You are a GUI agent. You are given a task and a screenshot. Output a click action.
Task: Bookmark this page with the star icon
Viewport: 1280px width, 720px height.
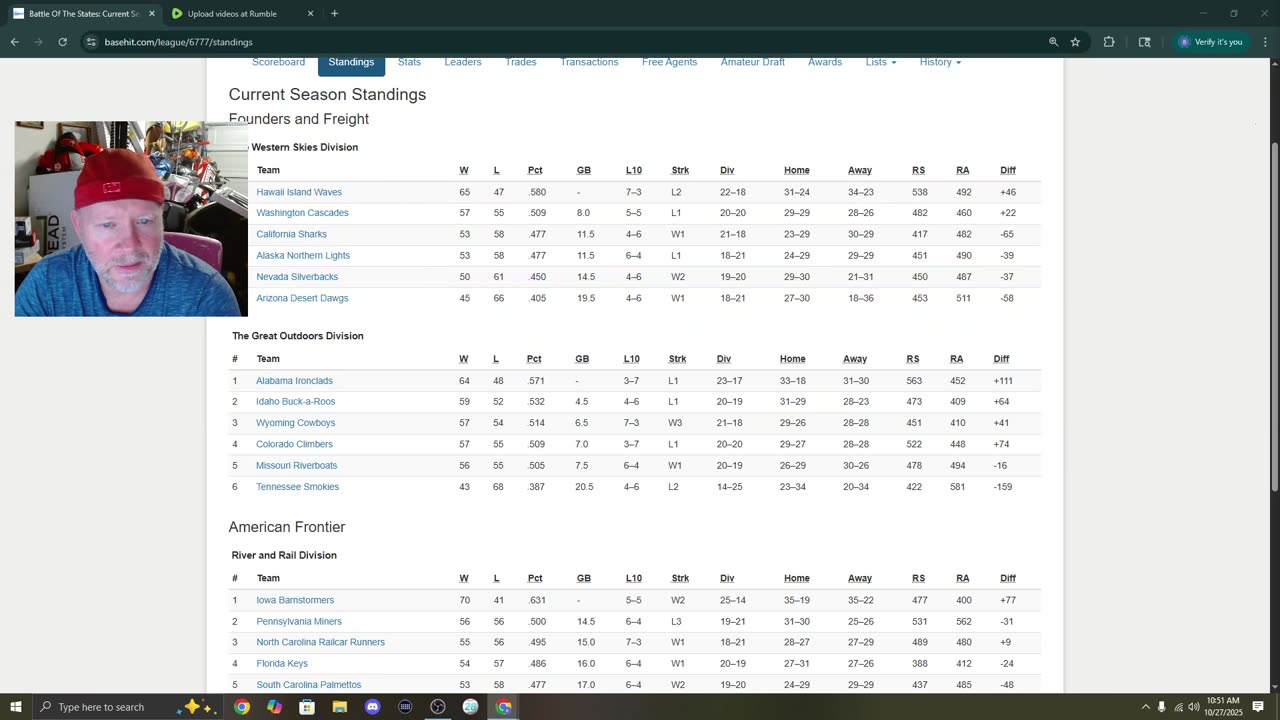(1075, 42)
